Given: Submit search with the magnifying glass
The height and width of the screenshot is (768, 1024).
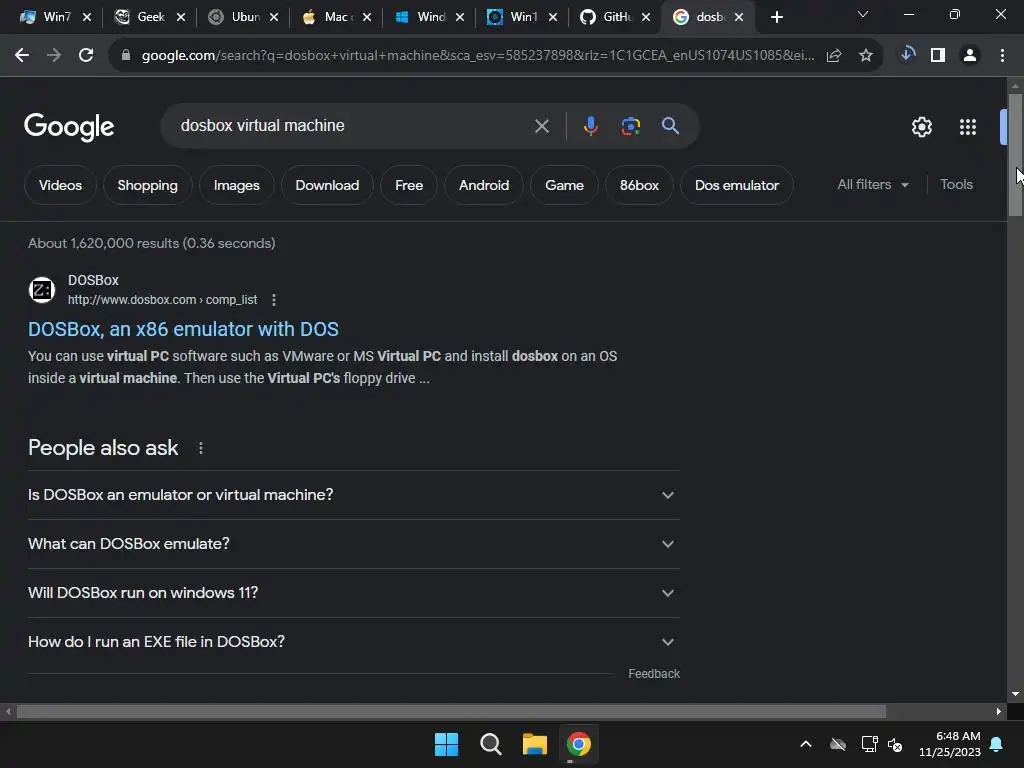Looking at the screenshot, I should pos(670,125).
